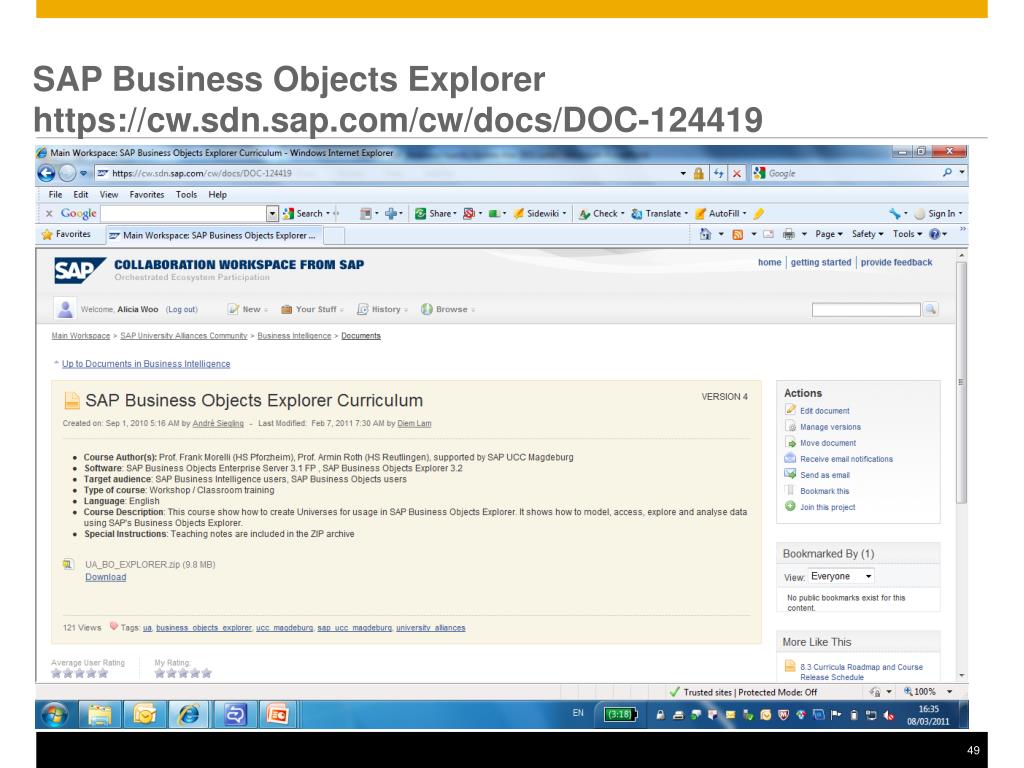Click the Join this project plus icon
This screenshot has height=768, width=1024.
[x=790, y=507]
